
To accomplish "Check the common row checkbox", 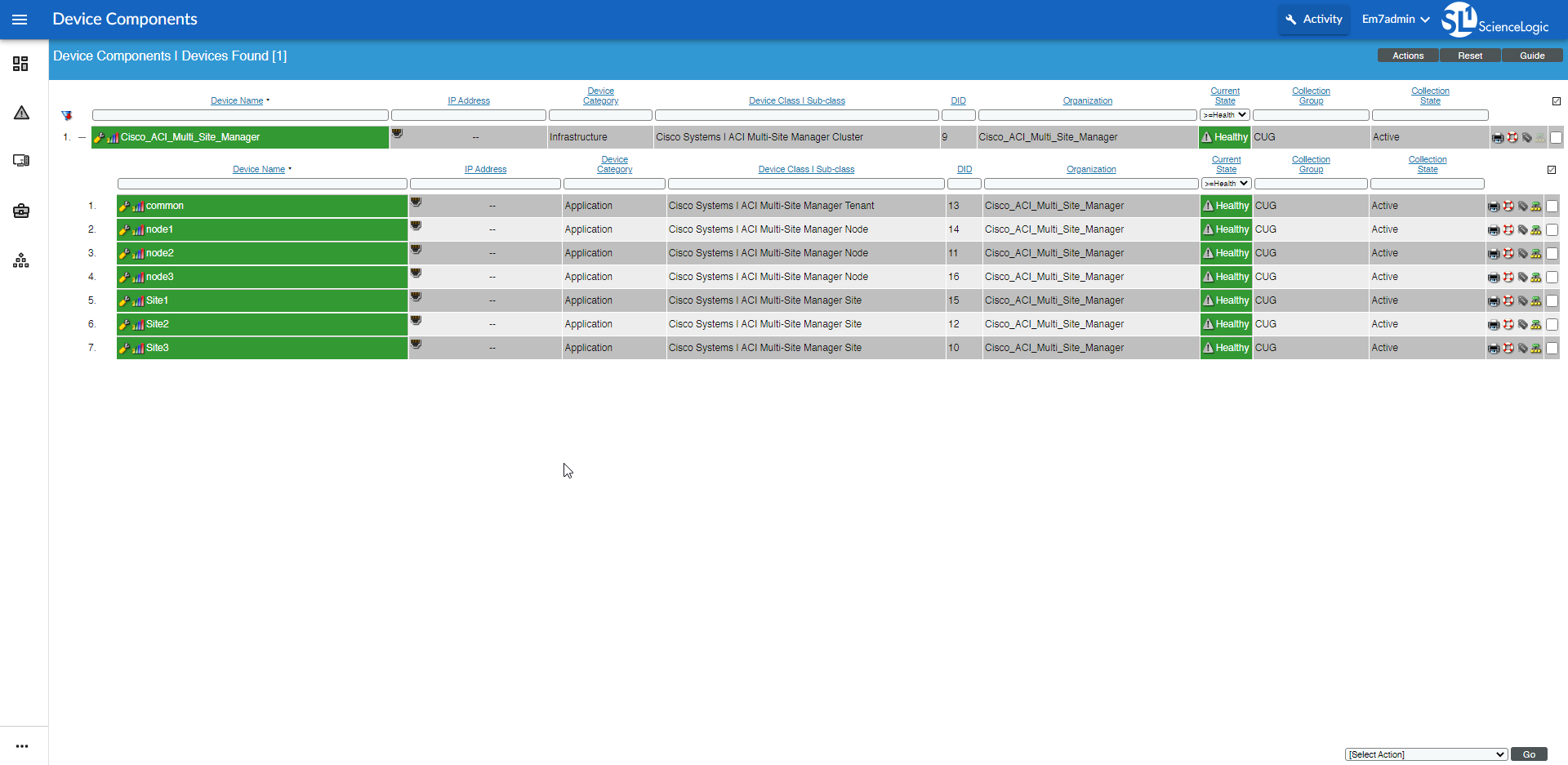I will (1552, 207).
